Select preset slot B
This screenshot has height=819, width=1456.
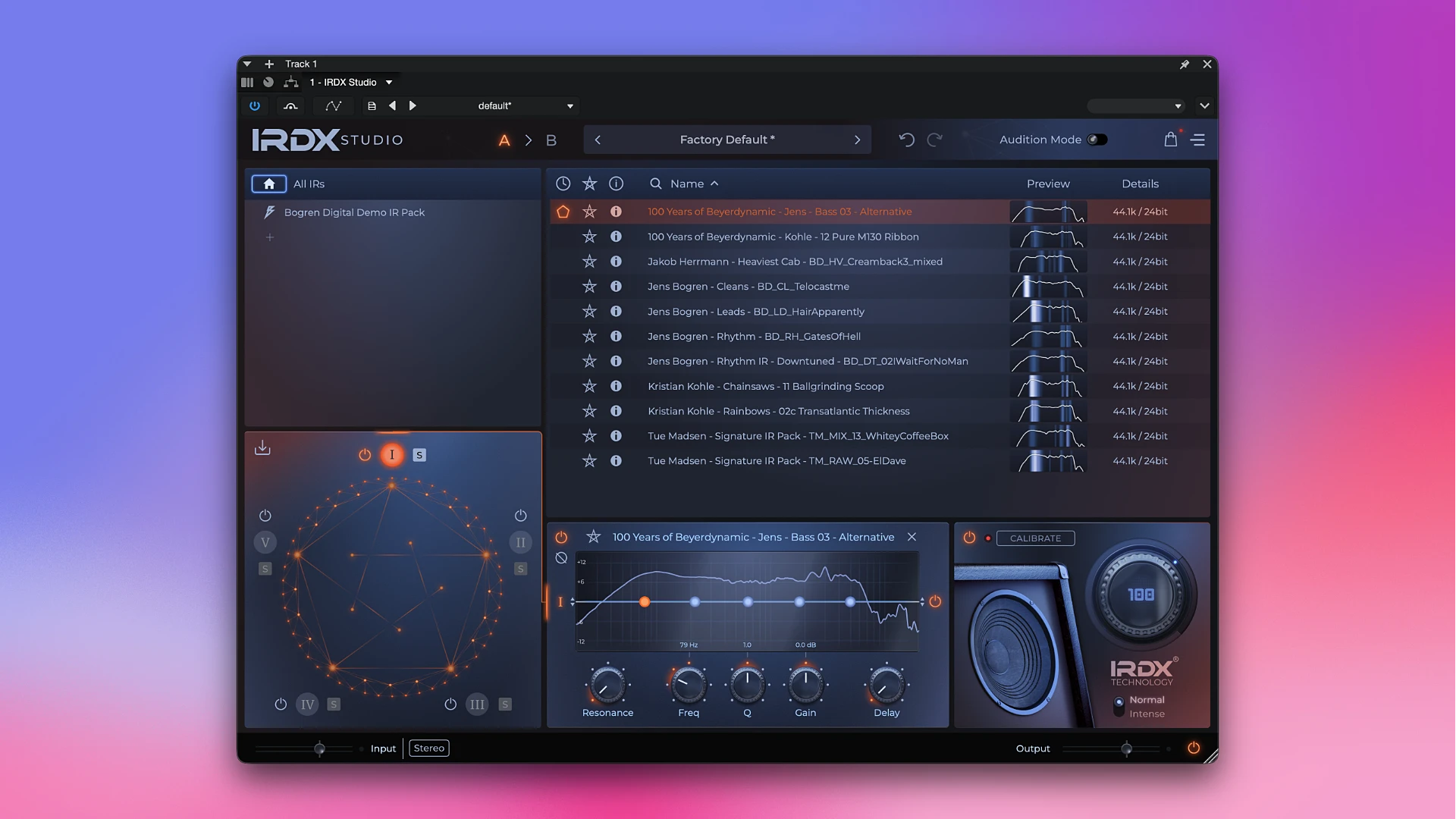tap(551, 140)
